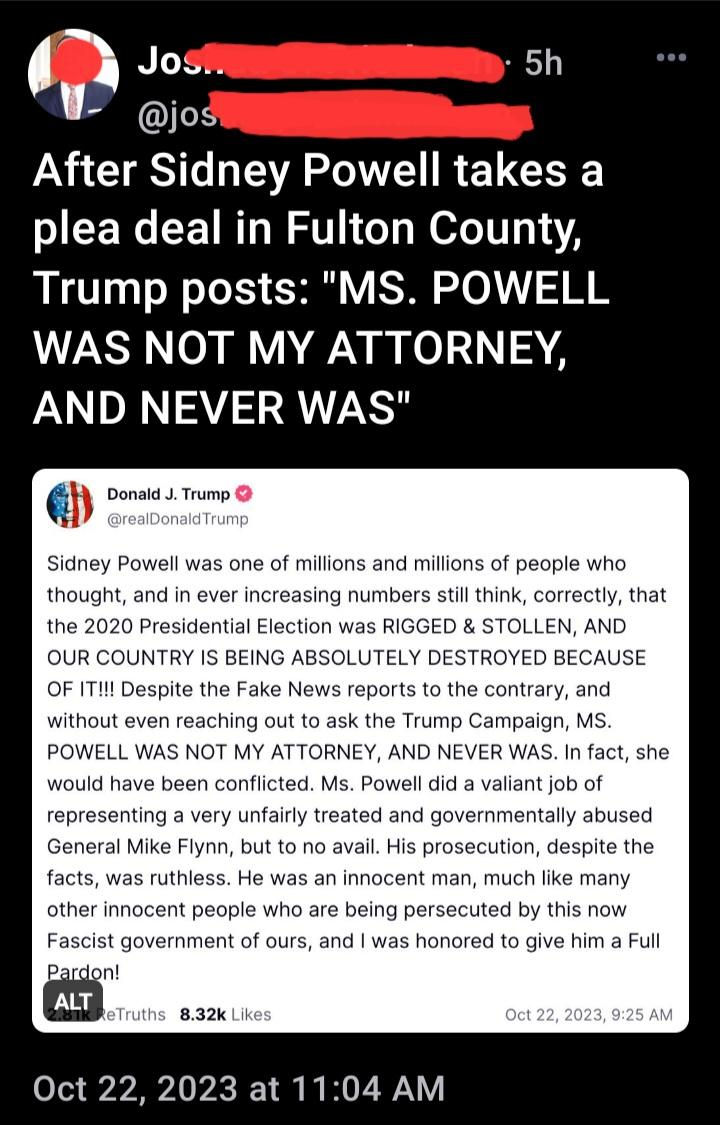Viewport: 720px width, 1125px height.
Task: Click the red verified badge beside Donald J. Trump
Action: [x=244, y=494]
